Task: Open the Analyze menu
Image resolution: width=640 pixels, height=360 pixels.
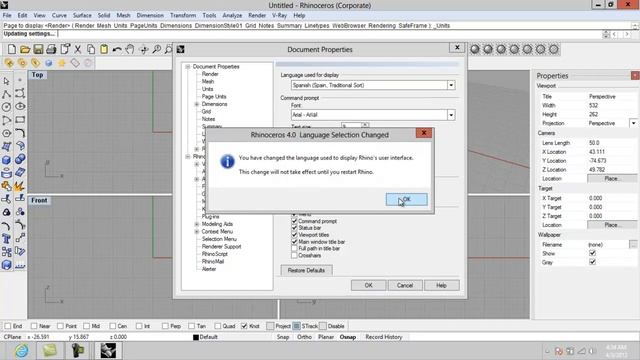Action: (x=232, y=16)
